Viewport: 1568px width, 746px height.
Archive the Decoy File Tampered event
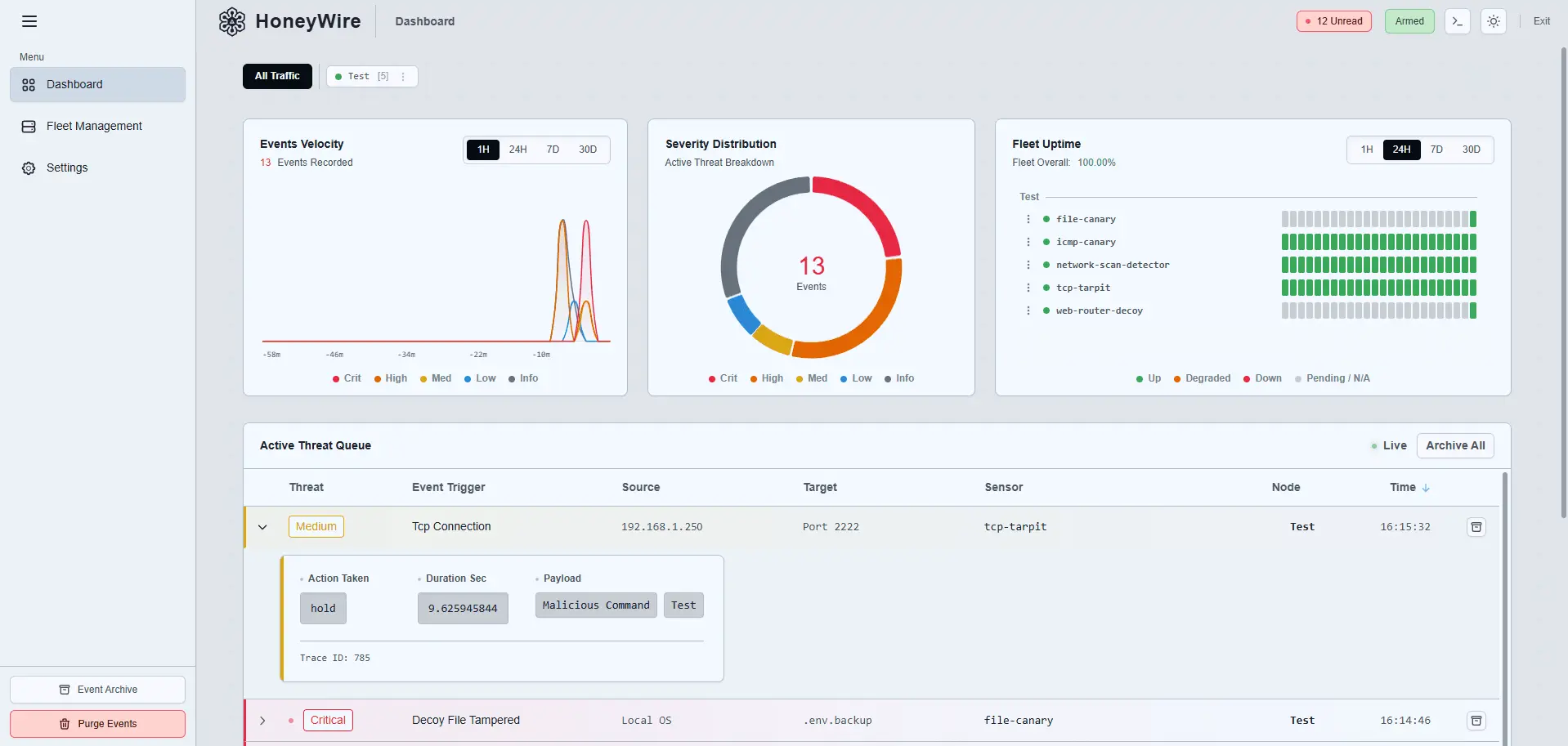(x=1476, y=721)
